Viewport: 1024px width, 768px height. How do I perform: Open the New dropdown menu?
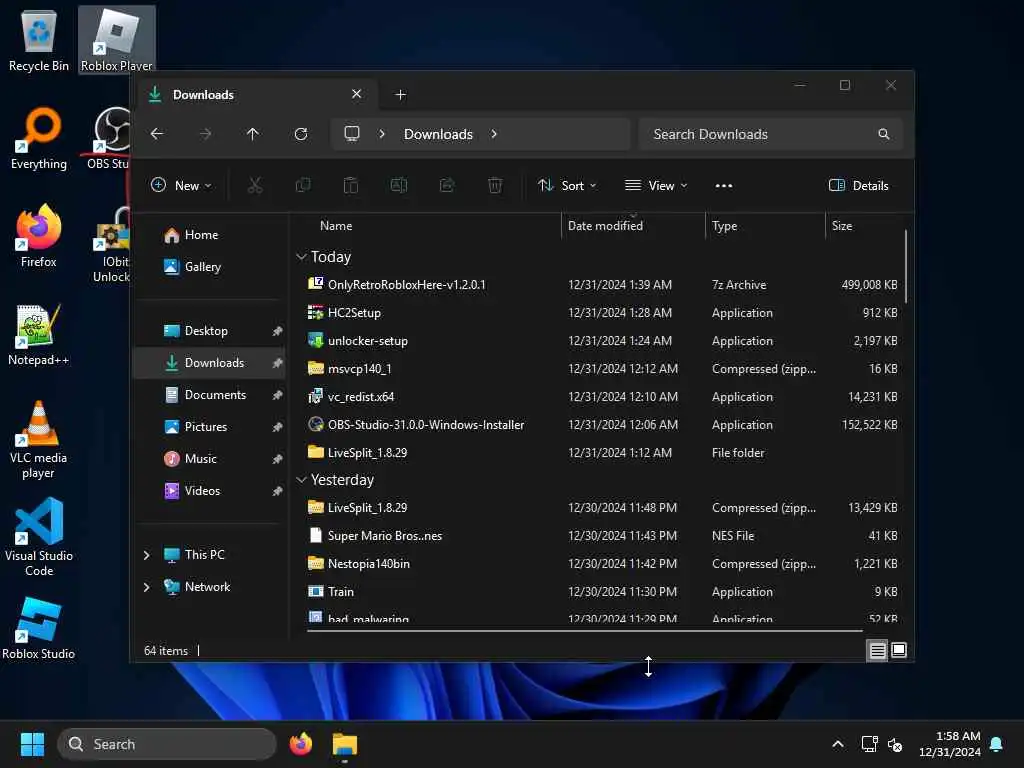tap(181, 185)
